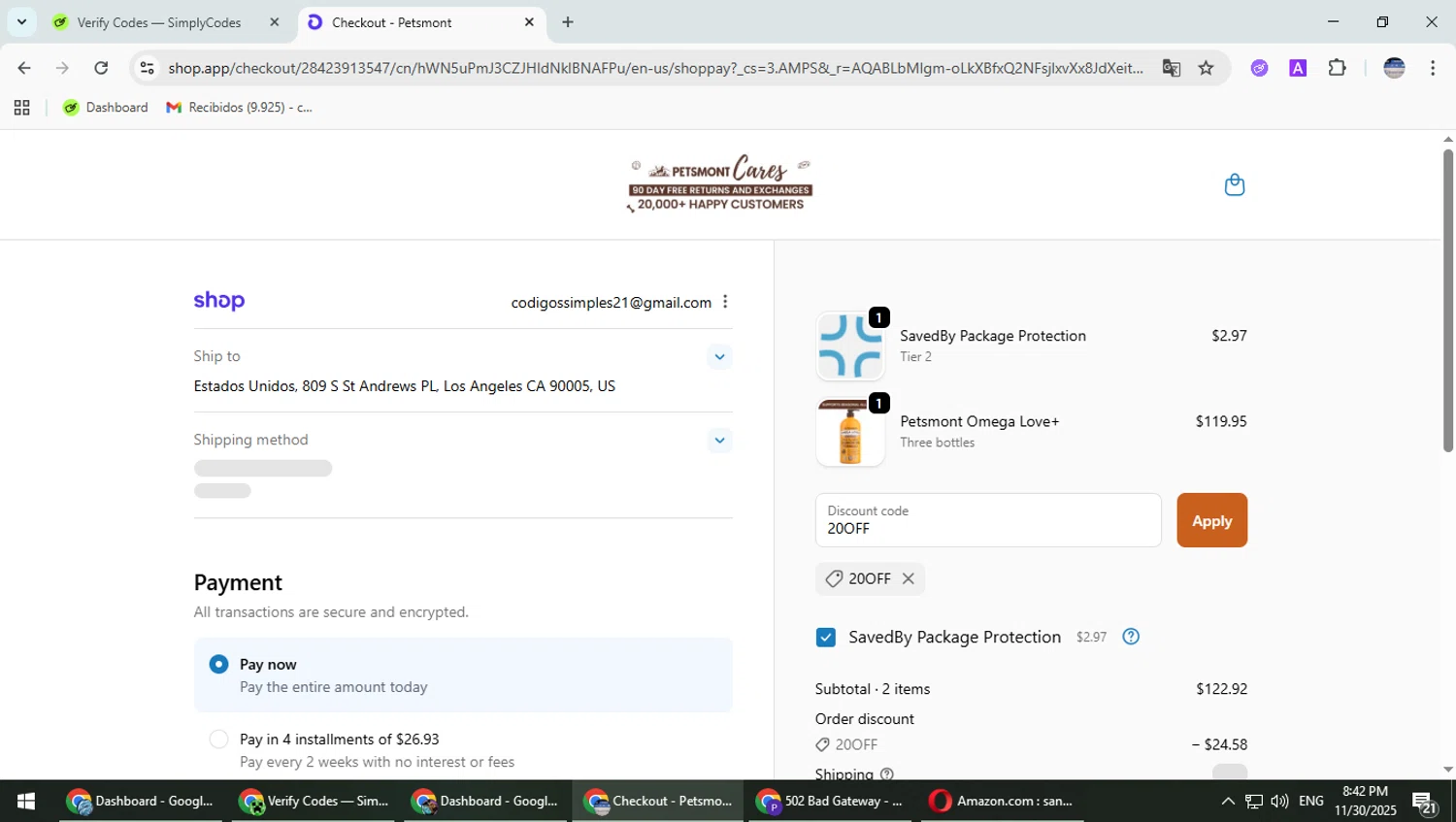The height and width of the screenshot is (822, 1456).
Task: Uncheck SavedBy Package Protection checkbox
Action: pyautogui.click(x=826, y=638)
